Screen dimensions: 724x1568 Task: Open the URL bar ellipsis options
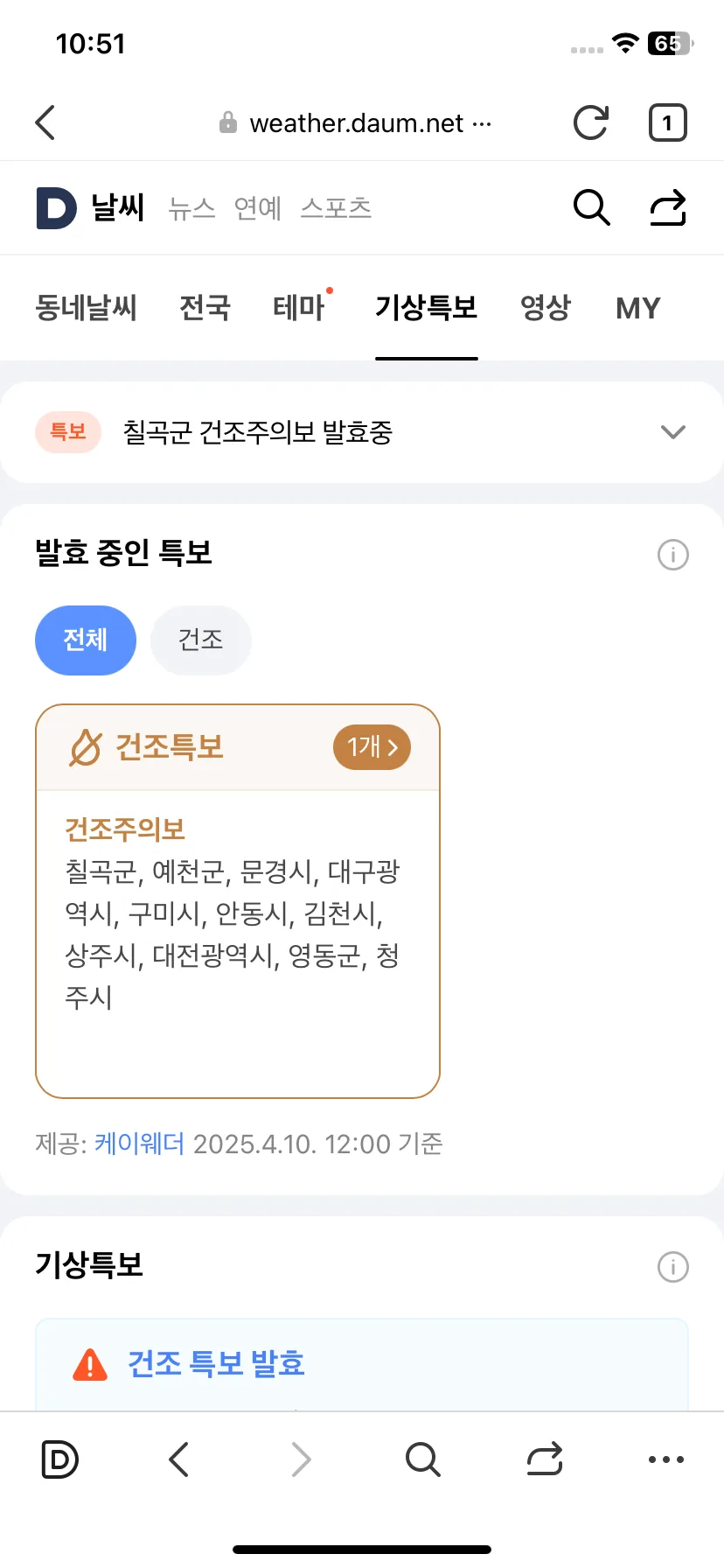[x=482, y=123]
